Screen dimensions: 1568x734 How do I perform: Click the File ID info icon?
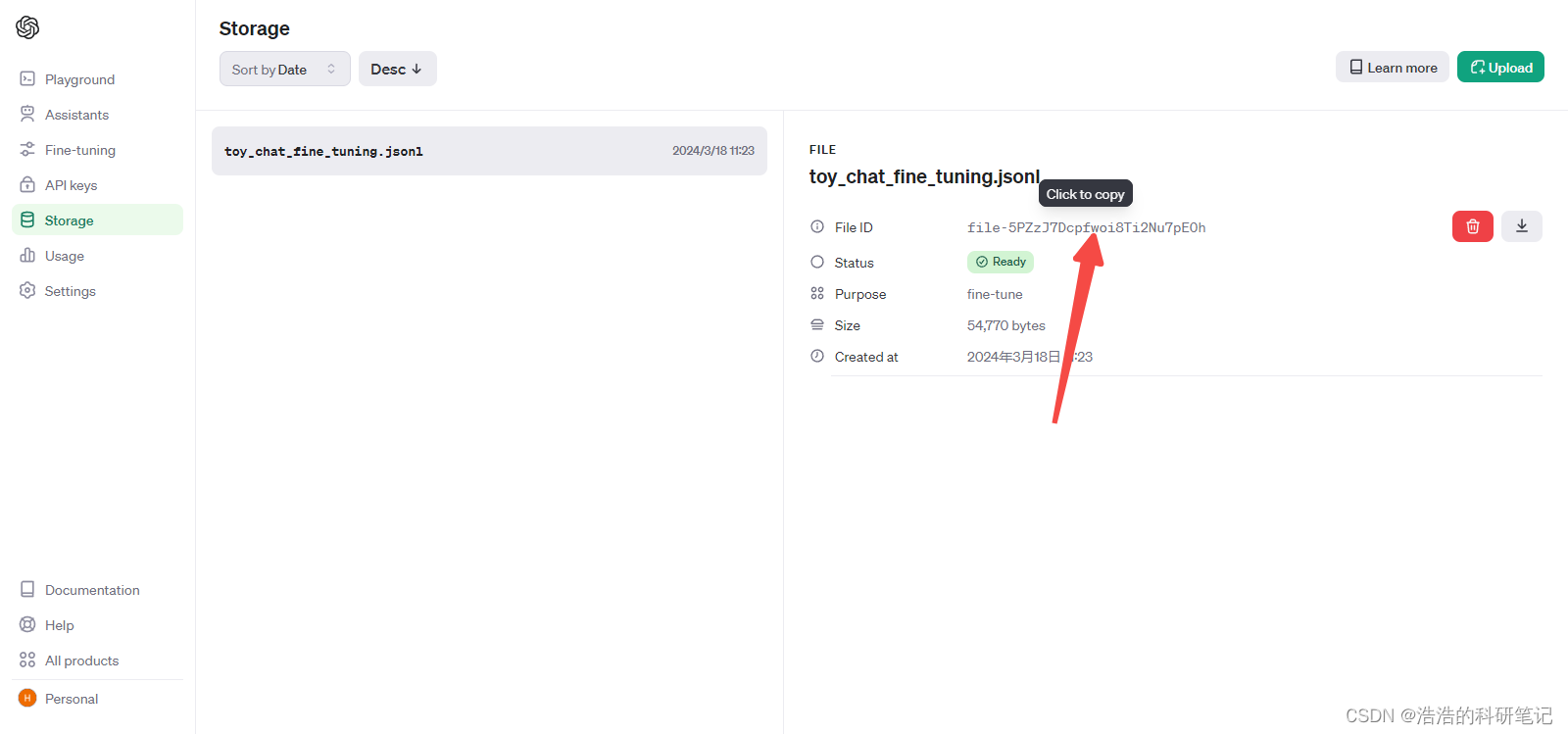(x=817, y=226)
